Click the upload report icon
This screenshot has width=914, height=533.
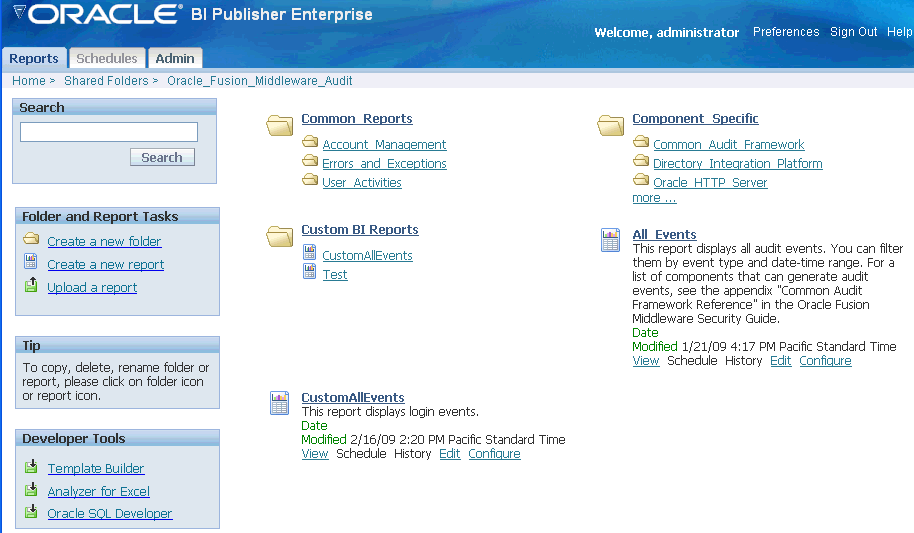31,285
